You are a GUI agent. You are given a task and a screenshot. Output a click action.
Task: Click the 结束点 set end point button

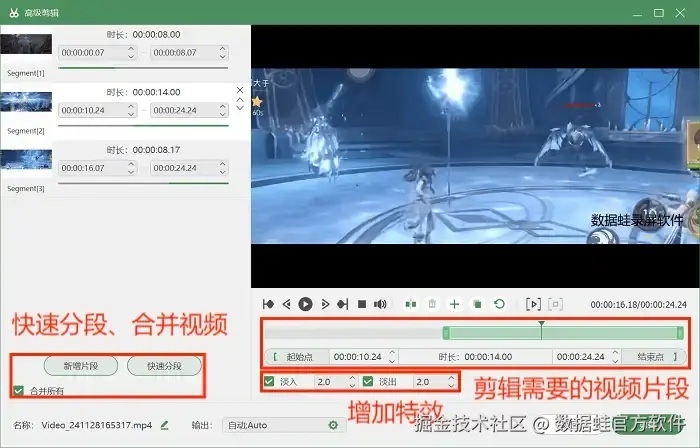click(x=654, y=357)
